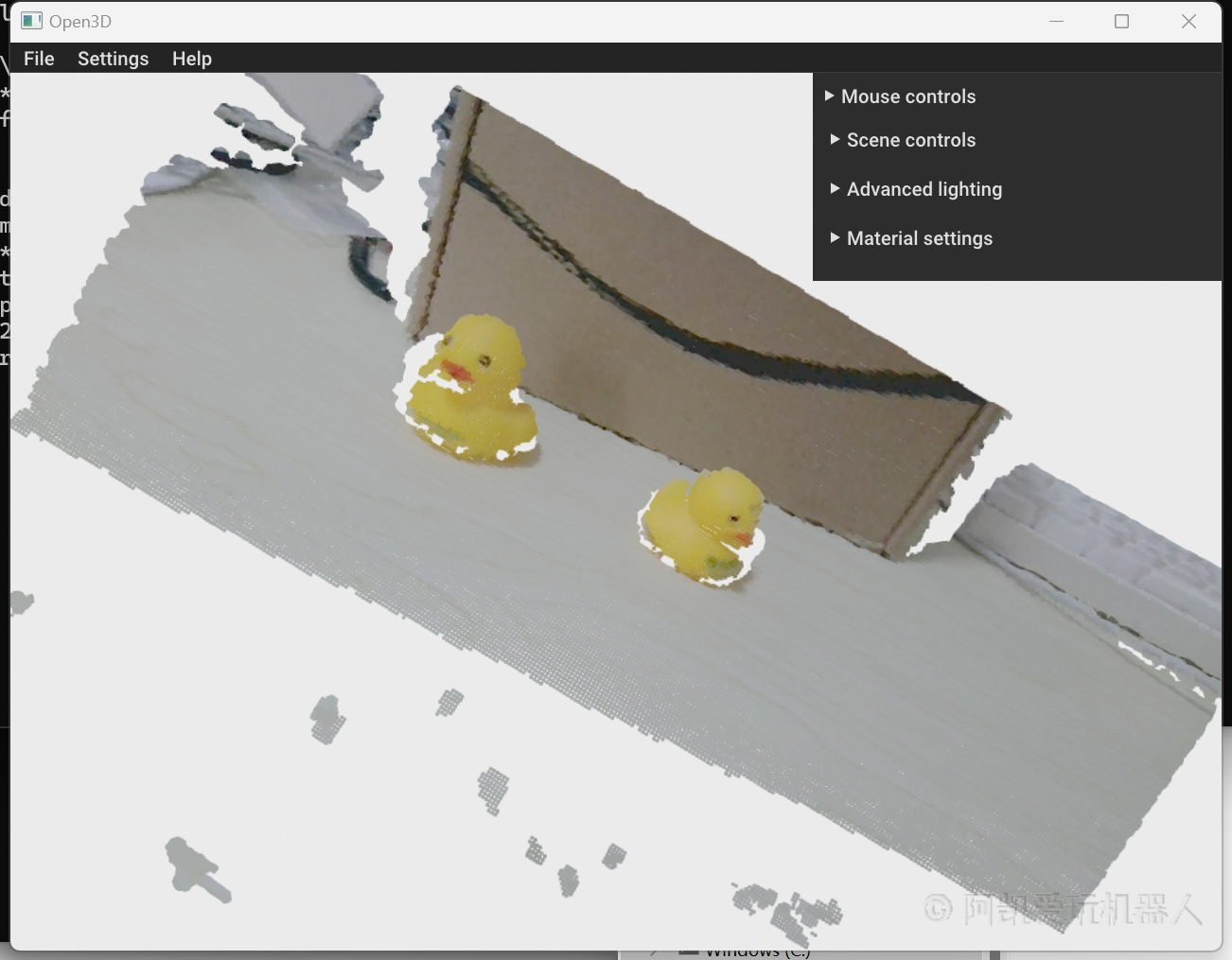
Task: Click the Mouse controls disclosure triangle
Action: tap(830, 96)
